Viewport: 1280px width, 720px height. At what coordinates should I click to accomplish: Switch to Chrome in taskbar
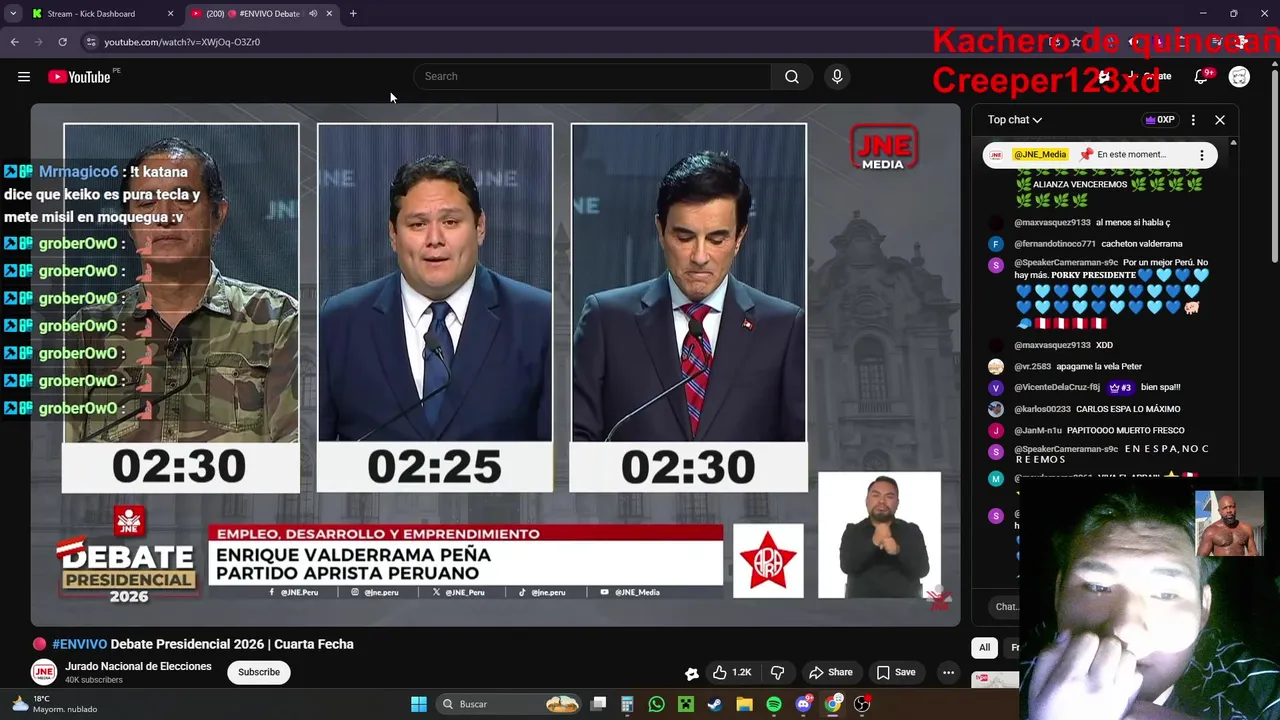(833, 704)
